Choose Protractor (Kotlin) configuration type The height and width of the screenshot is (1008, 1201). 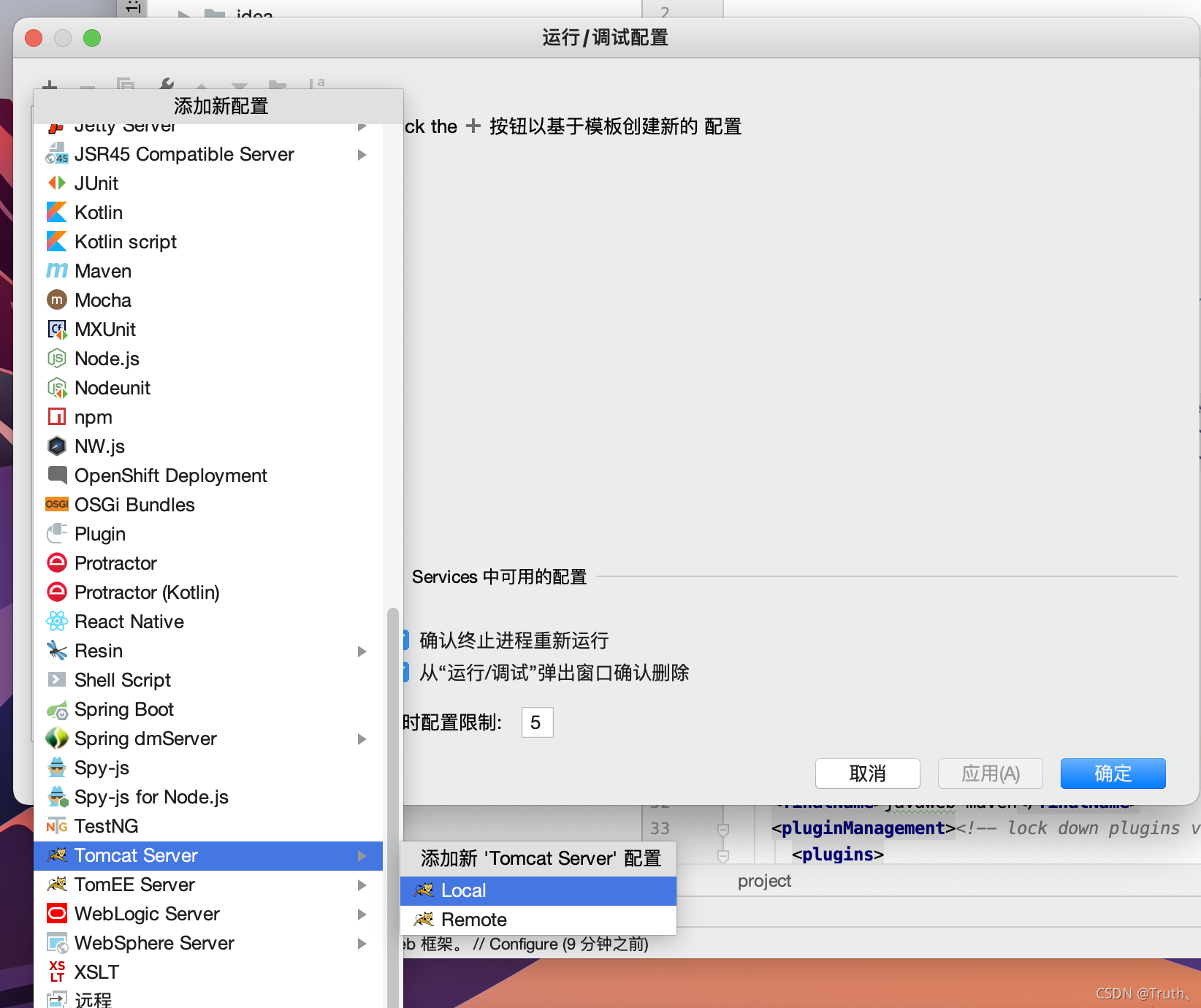(x=208, y=592)
